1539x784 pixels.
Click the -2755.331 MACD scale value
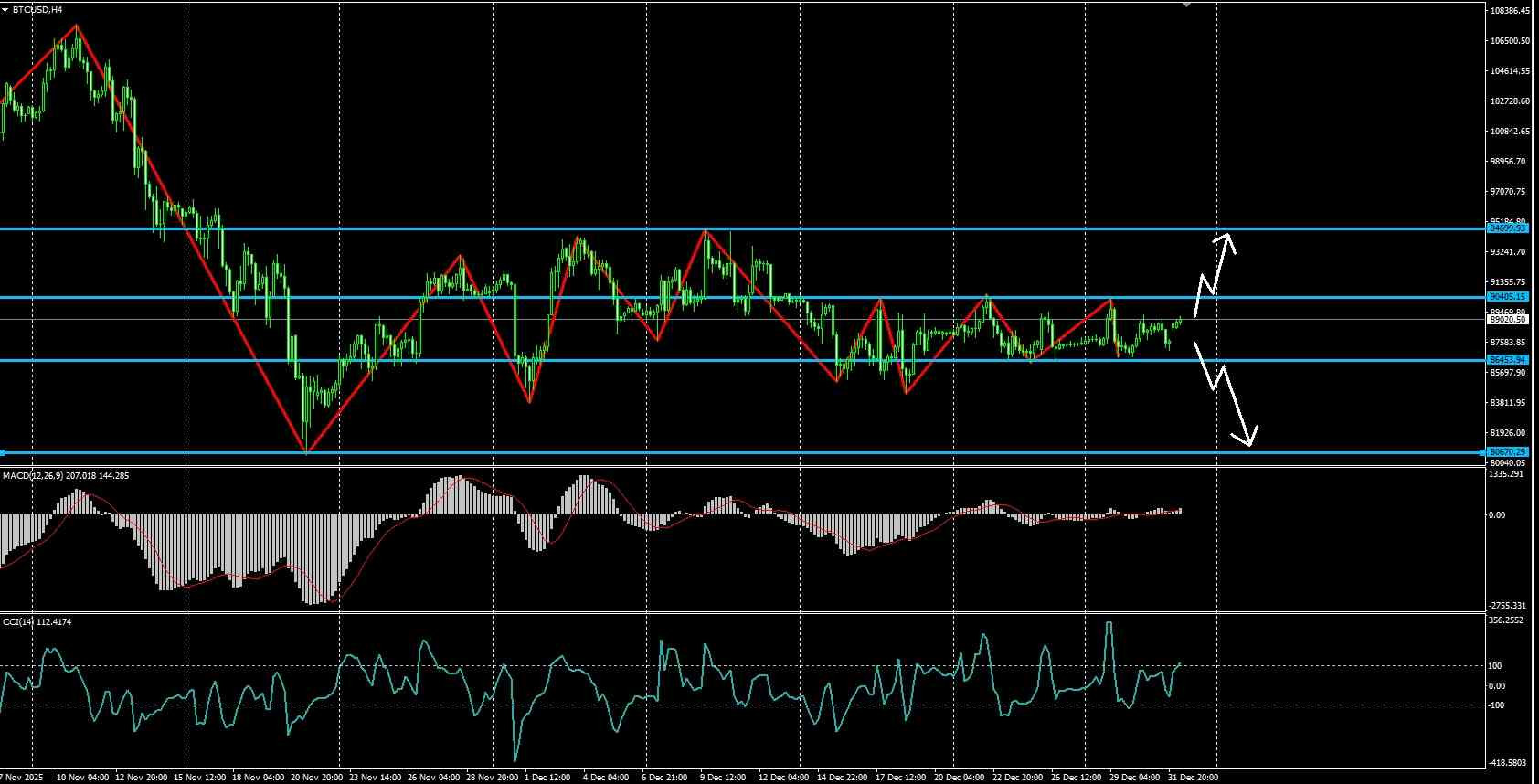[x=1507, y=606]
